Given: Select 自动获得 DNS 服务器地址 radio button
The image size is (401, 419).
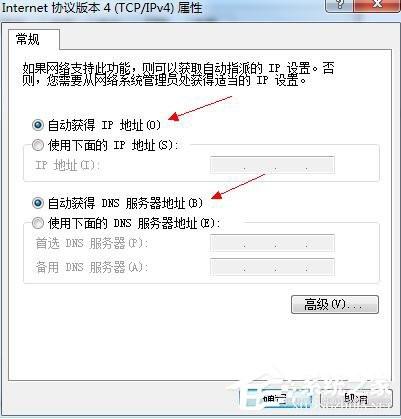Looking at the screenshot, I should [38, 203].
